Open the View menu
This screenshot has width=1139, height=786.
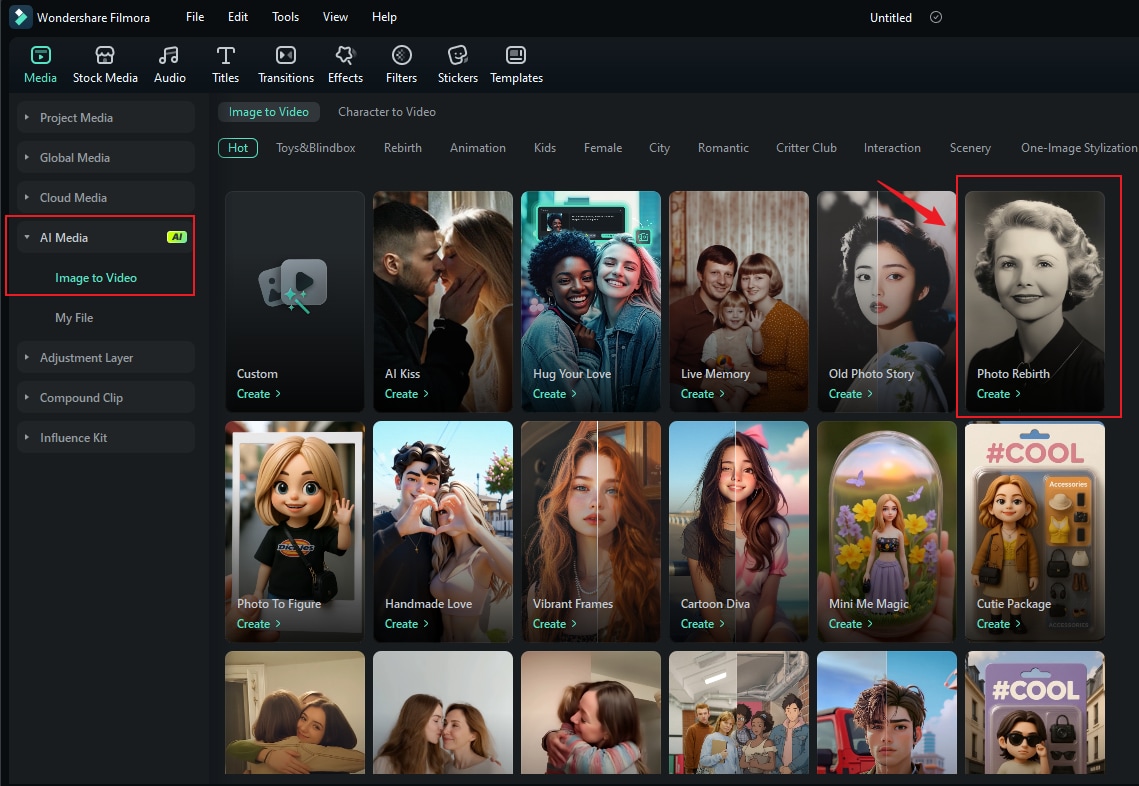coord(335,17)
